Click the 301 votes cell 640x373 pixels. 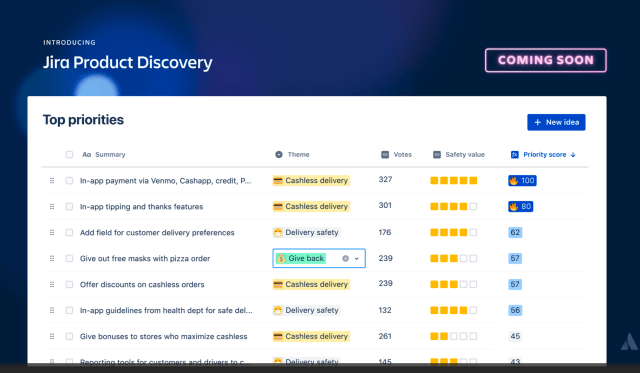(385, 205)
